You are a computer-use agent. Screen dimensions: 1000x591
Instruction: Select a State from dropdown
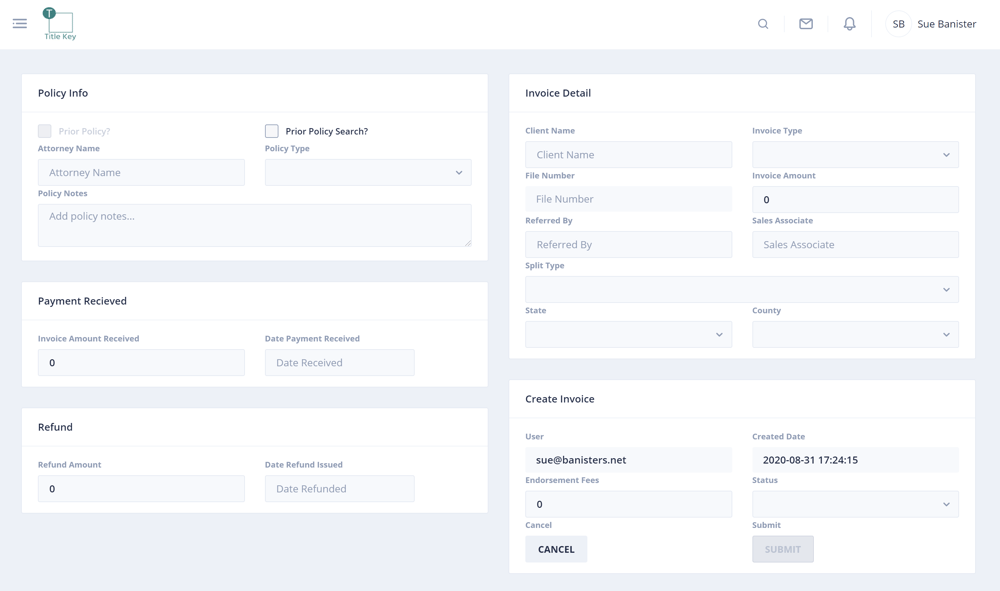[x=628, y=335]
